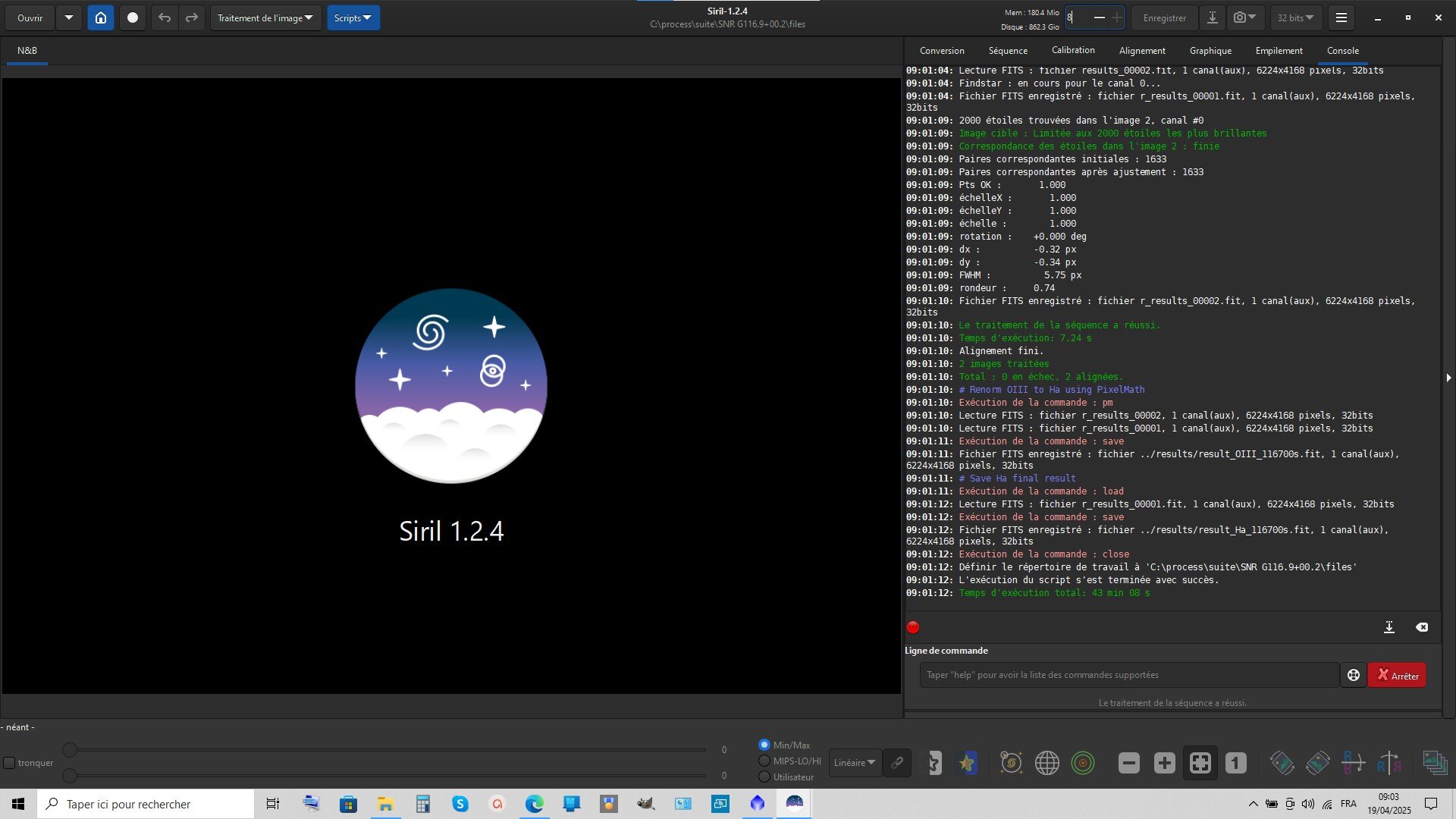Select the MIPS-LO/HI radio button
The width and height of the screenshot is (1456, 819).
(764, 761)
